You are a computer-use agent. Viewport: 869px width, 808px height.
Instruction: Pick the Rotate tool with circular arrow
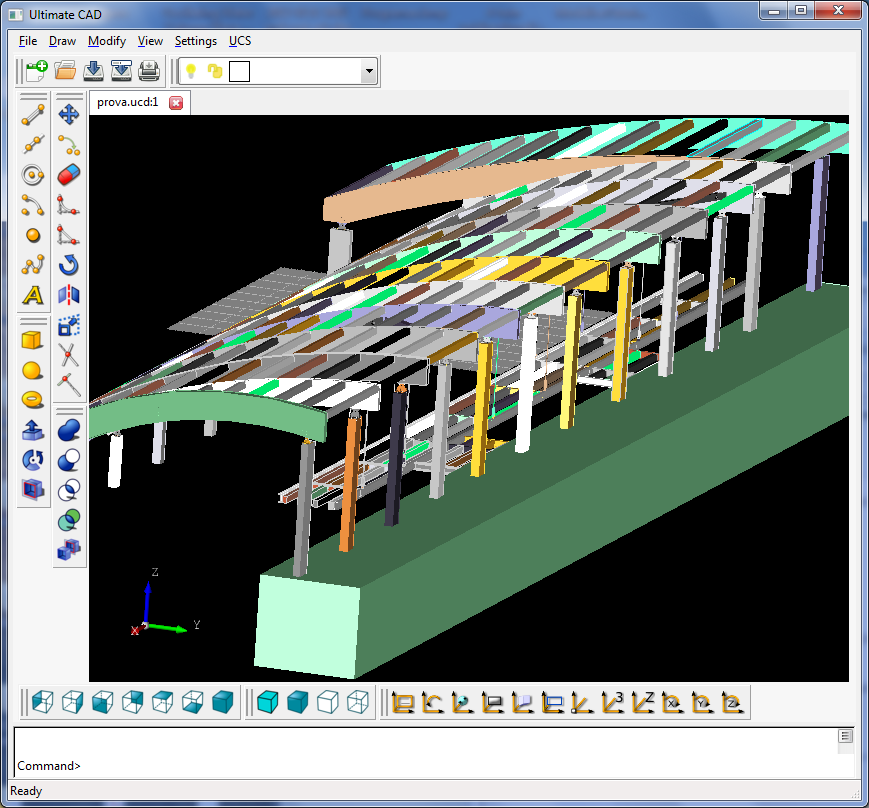(x=69, y=265)
